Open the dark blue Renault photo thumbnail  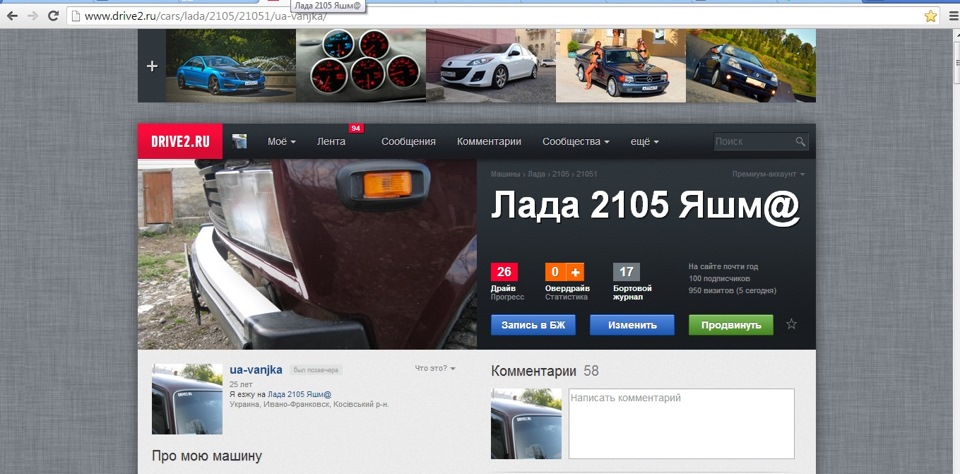click(x=751, y=66)
